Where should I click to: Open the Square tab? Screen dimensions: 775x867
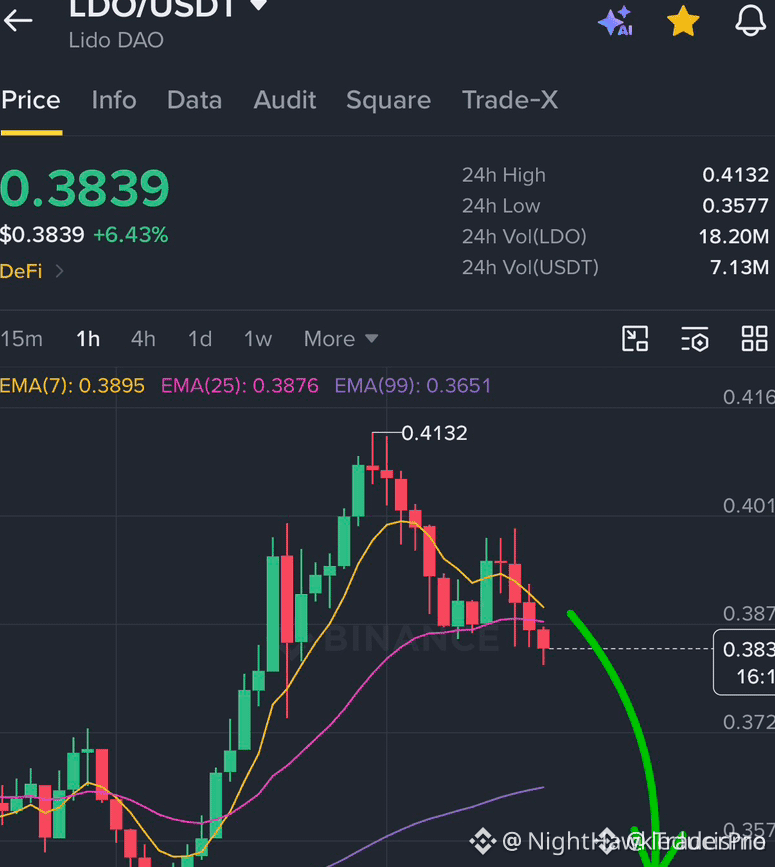(x=389, y=100)
